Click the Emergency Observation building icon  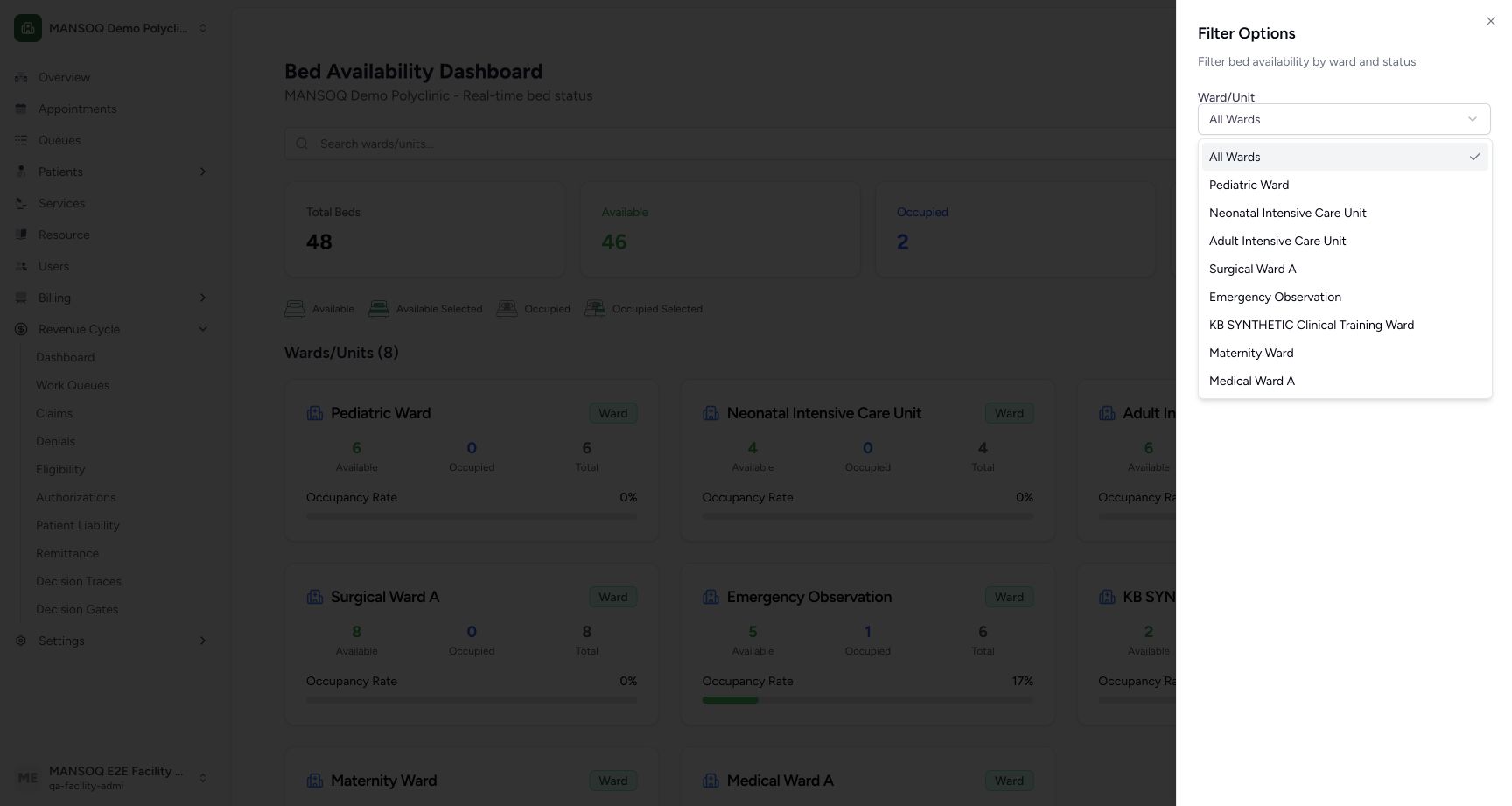[711, 597]
